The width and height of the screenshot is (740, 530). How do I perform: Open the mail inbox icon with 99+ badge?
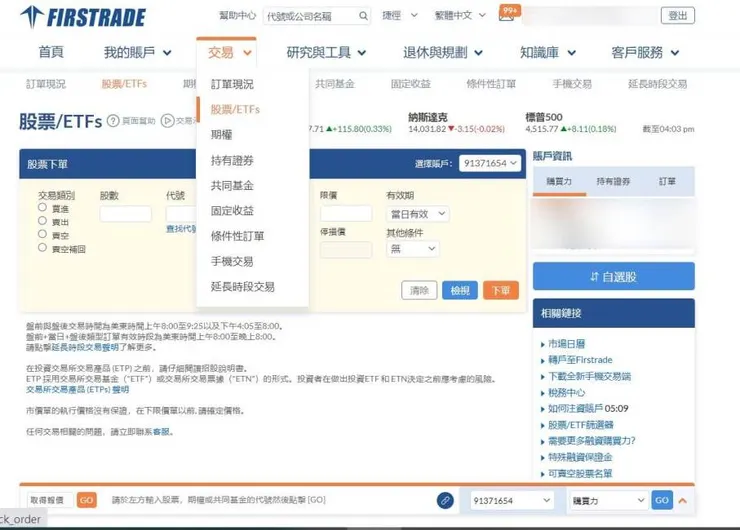pyautogui.click(x=507, y=15)
